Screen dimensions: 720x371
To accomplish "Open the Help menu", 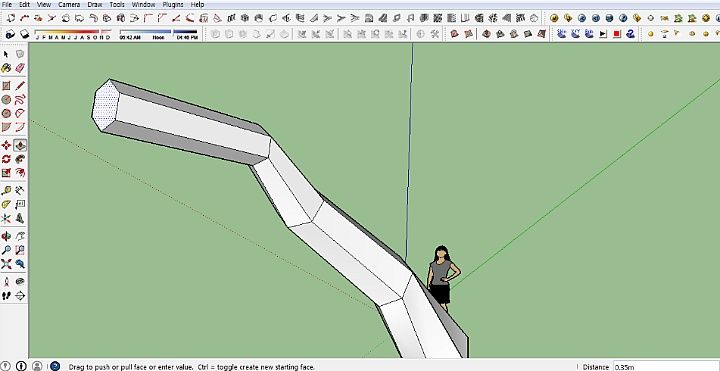I will [x=197, y=4].
